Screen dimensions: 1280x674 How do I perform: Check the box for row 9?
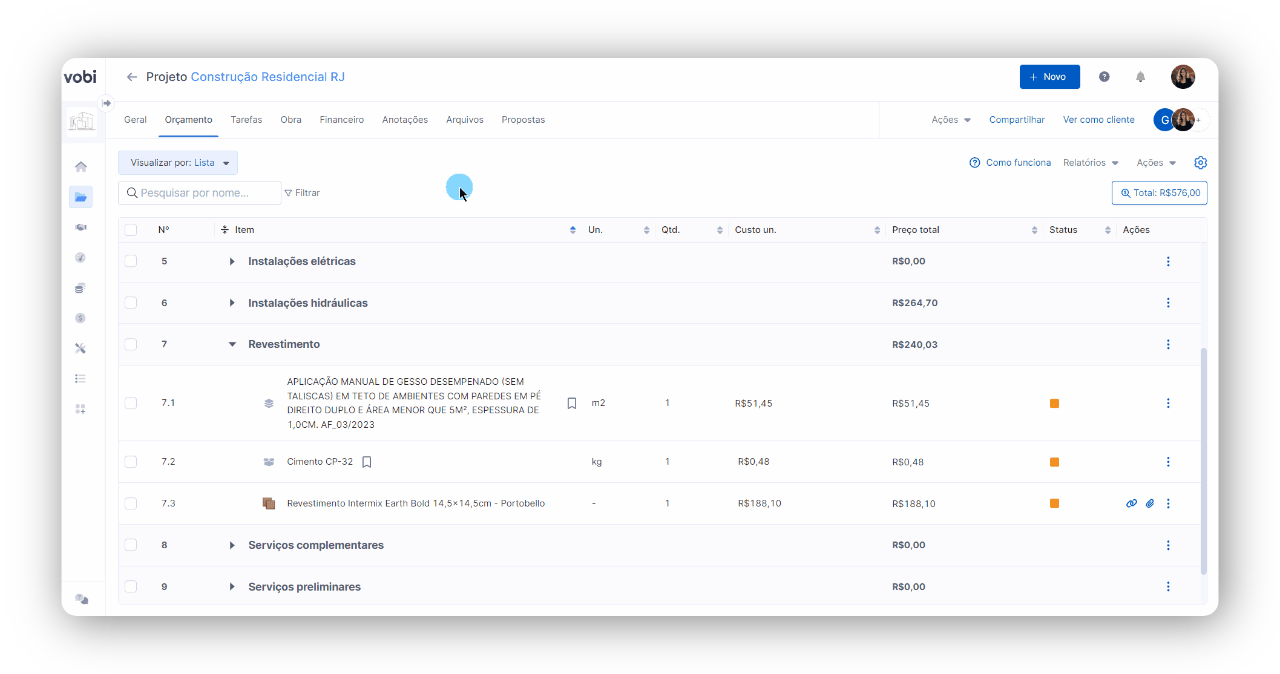point(131,587)
